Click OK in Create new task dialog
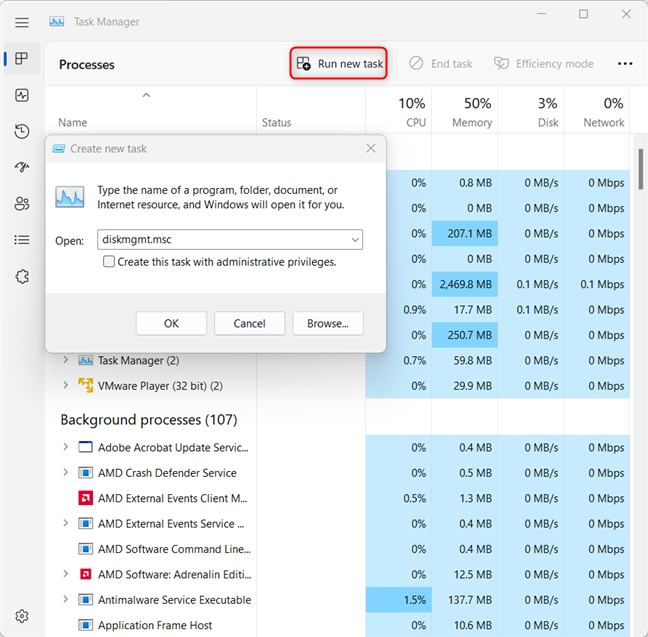The height and width of the screenshot is (637, 648). pos(171,323)
